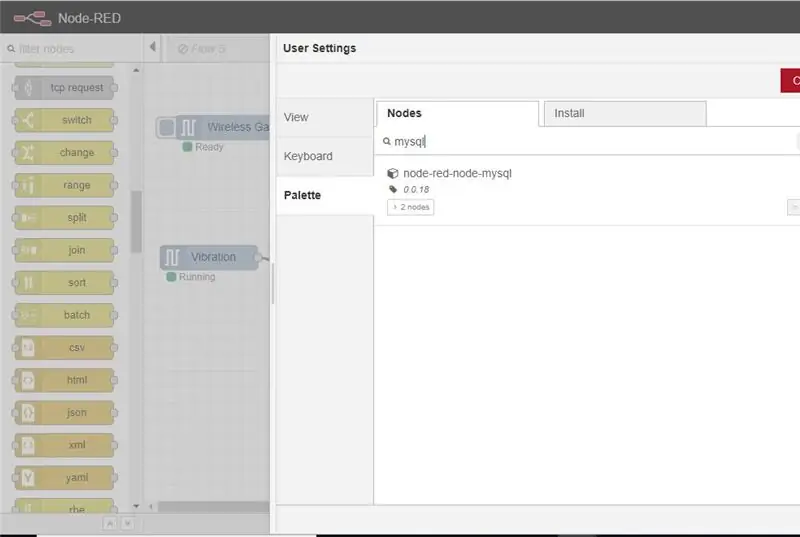Click the package icon beside node-red-node-mysql
This screenshot has height=537, width=800.
click(392, 173)
